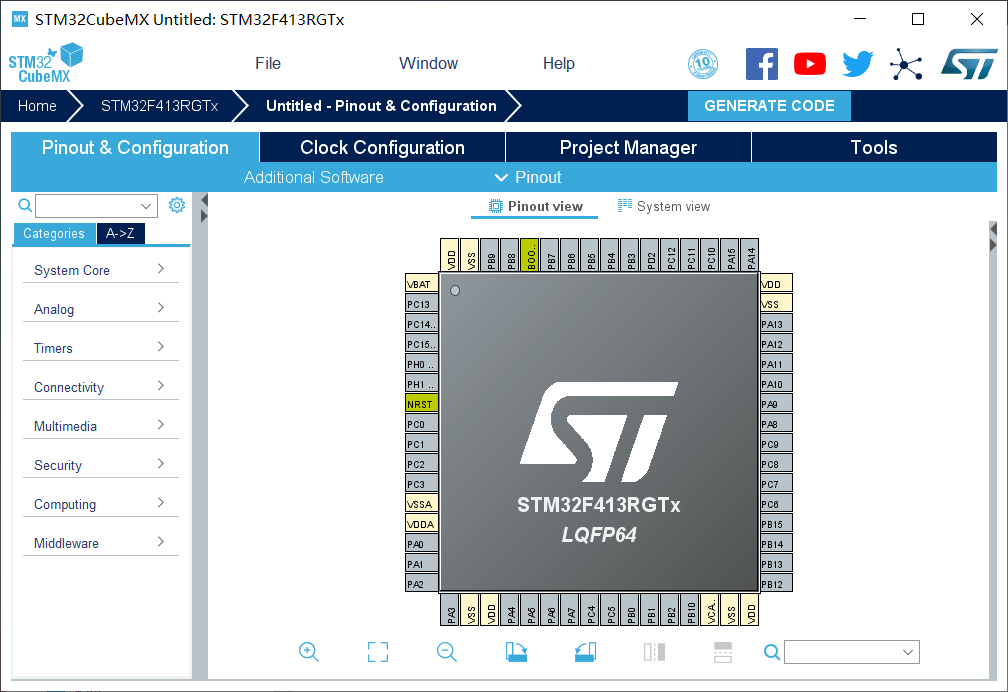Screen dimensions: 1008x692
Task: Show the Categories list tab
Action: pos(54,233)
